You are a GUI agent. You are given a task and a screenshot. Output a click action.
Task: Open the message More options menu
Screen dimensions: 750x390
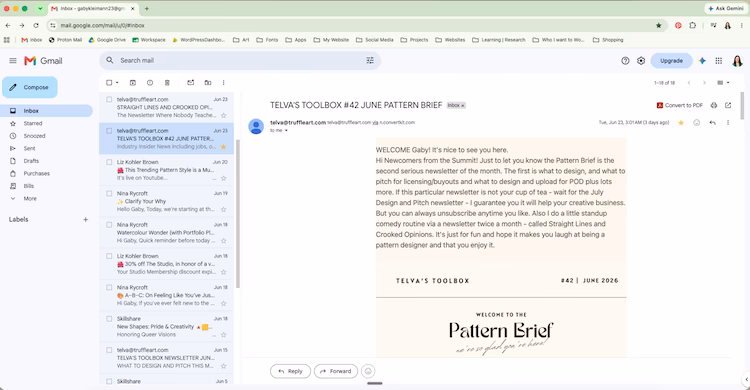tap(728, 123)
